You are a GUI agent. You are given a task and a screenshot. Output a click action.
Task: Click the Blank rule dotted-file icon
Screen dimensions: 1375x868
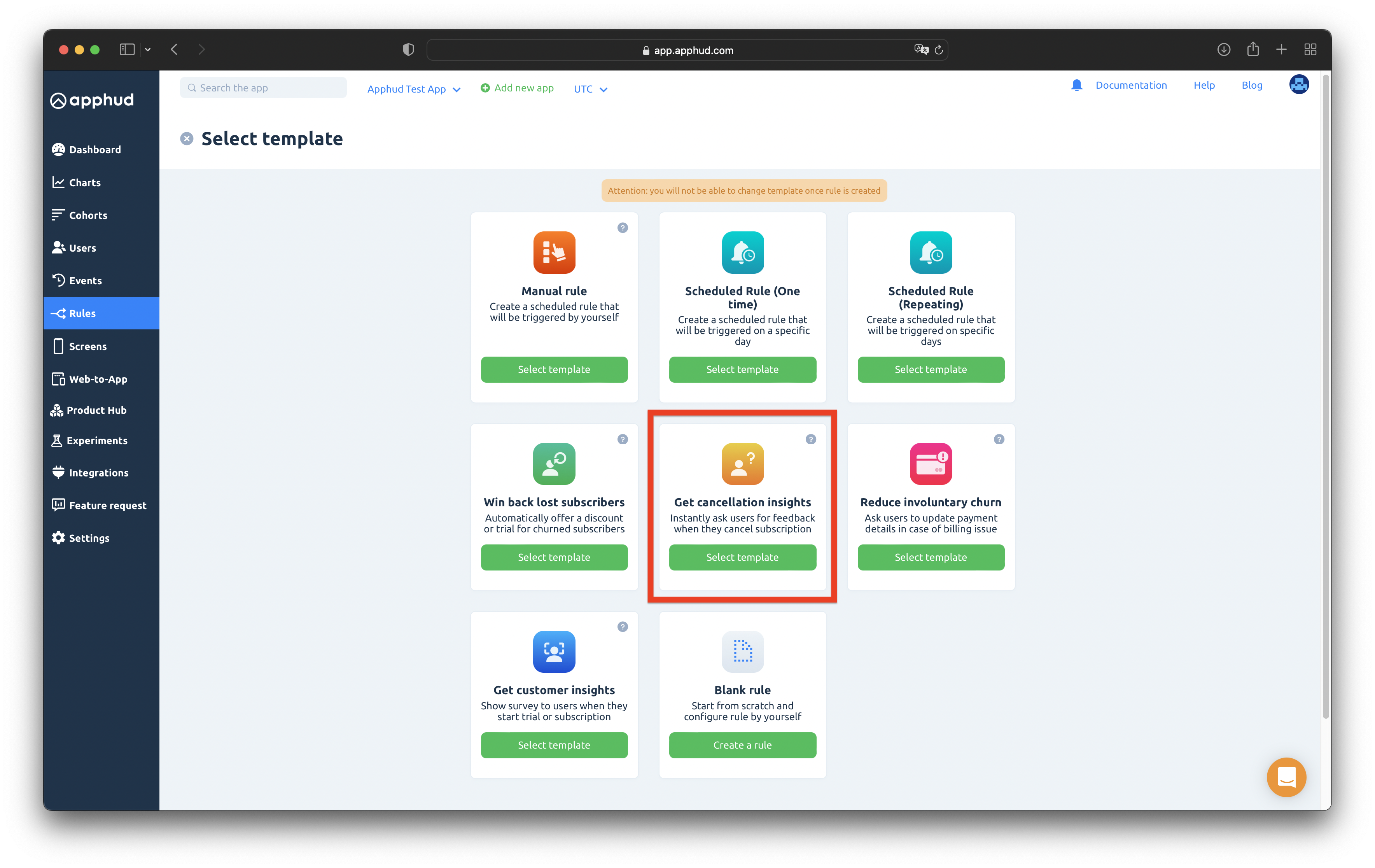click(742, 651)
